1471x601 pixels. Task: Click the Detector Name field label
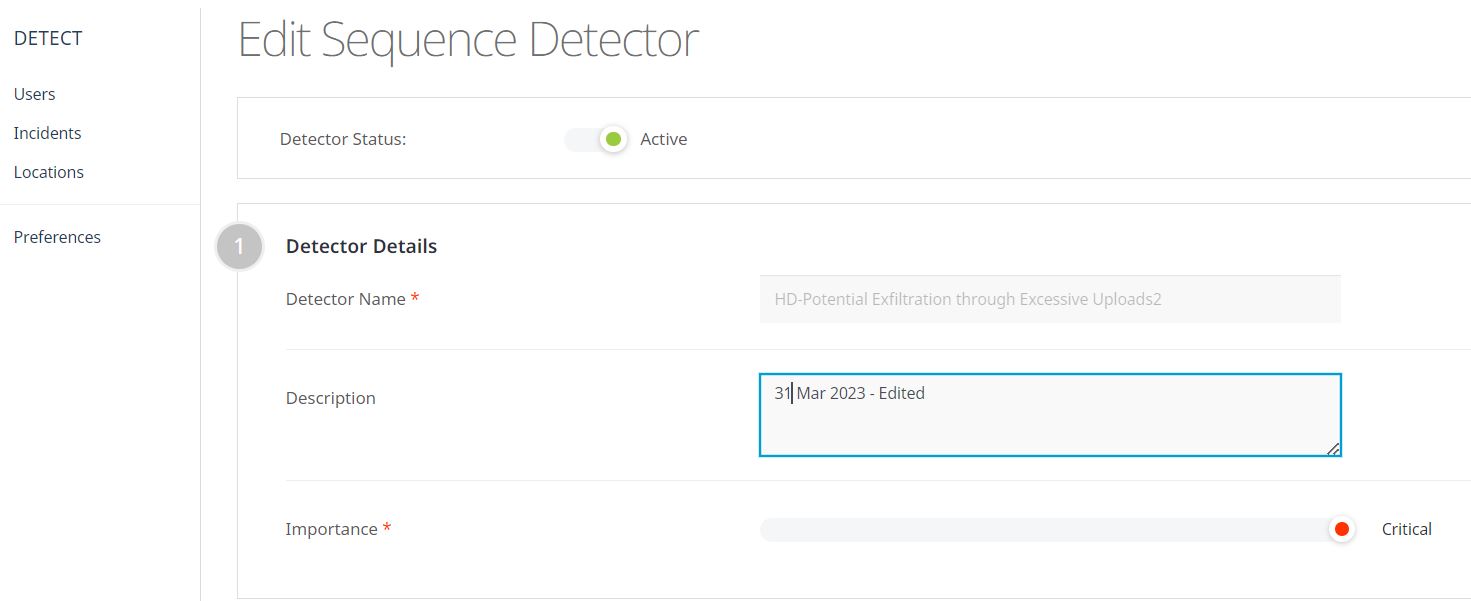point(345,299)
